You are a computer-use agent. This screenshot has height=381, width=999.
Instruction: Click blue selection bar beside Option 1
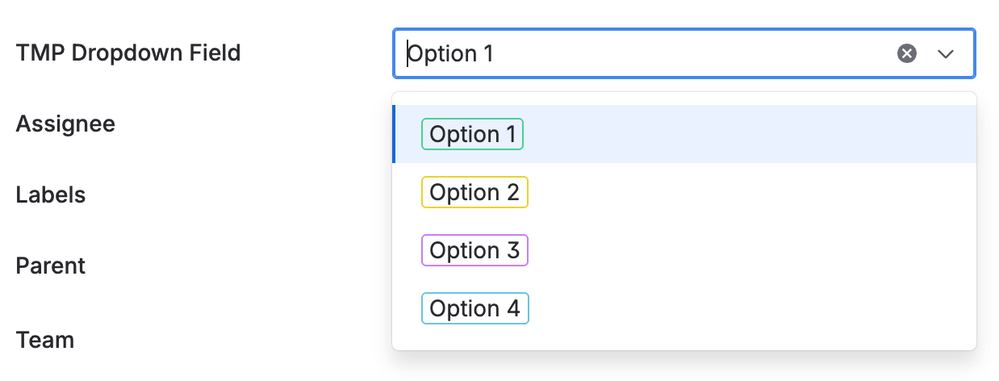(x=394, y=134)
